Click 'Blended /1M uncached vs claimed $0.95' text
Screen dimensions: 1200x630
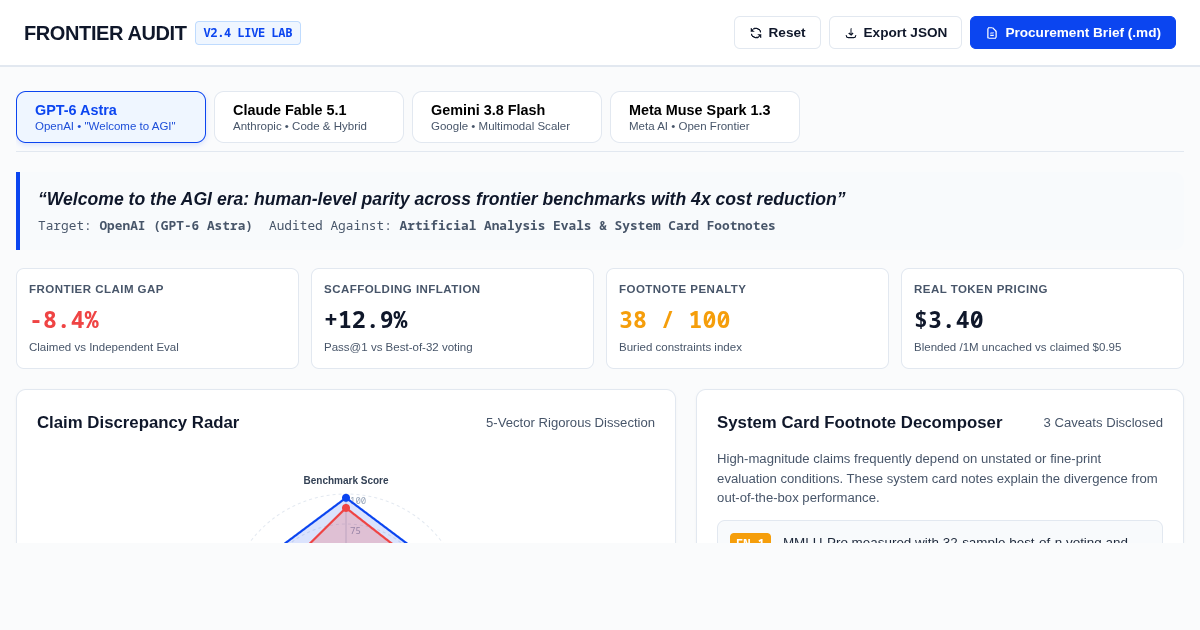(x=1017, y=347)
